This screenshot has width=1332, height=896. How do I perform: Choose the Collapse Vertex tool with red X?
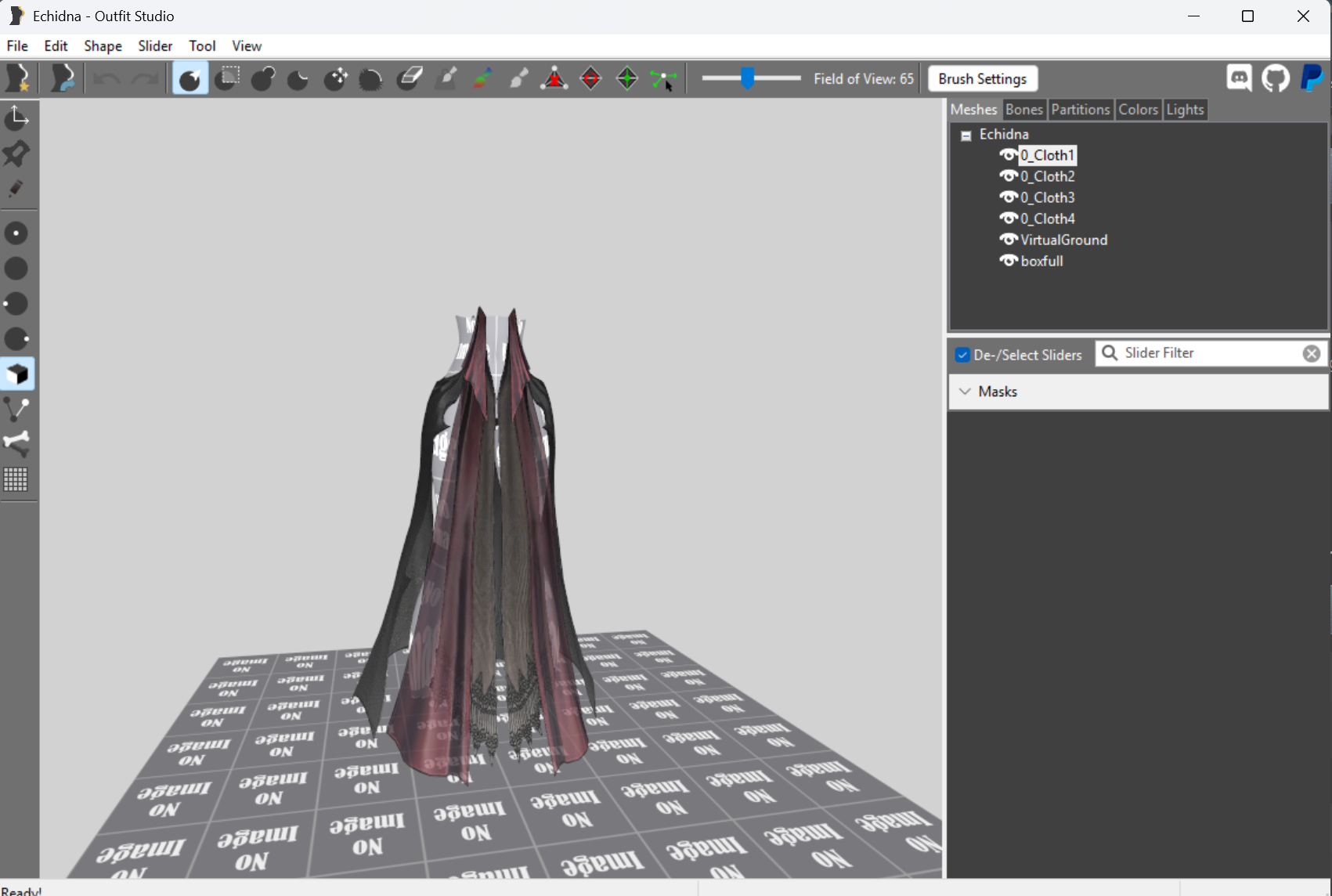pos(554,78)
